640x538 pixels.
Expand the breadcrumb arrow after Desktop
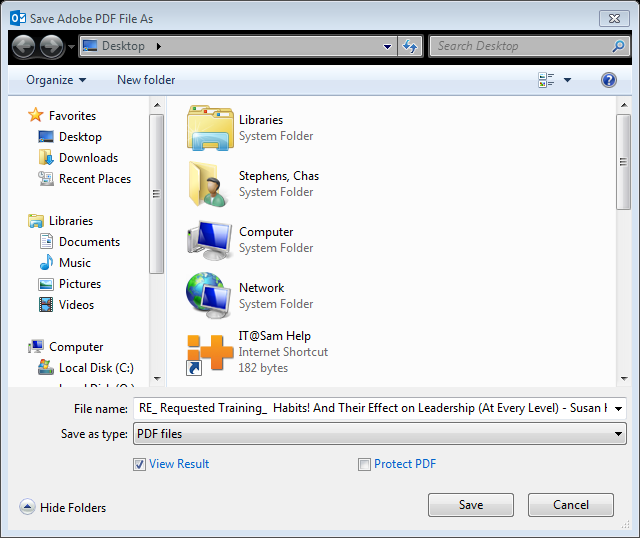(x=159, y=46)
